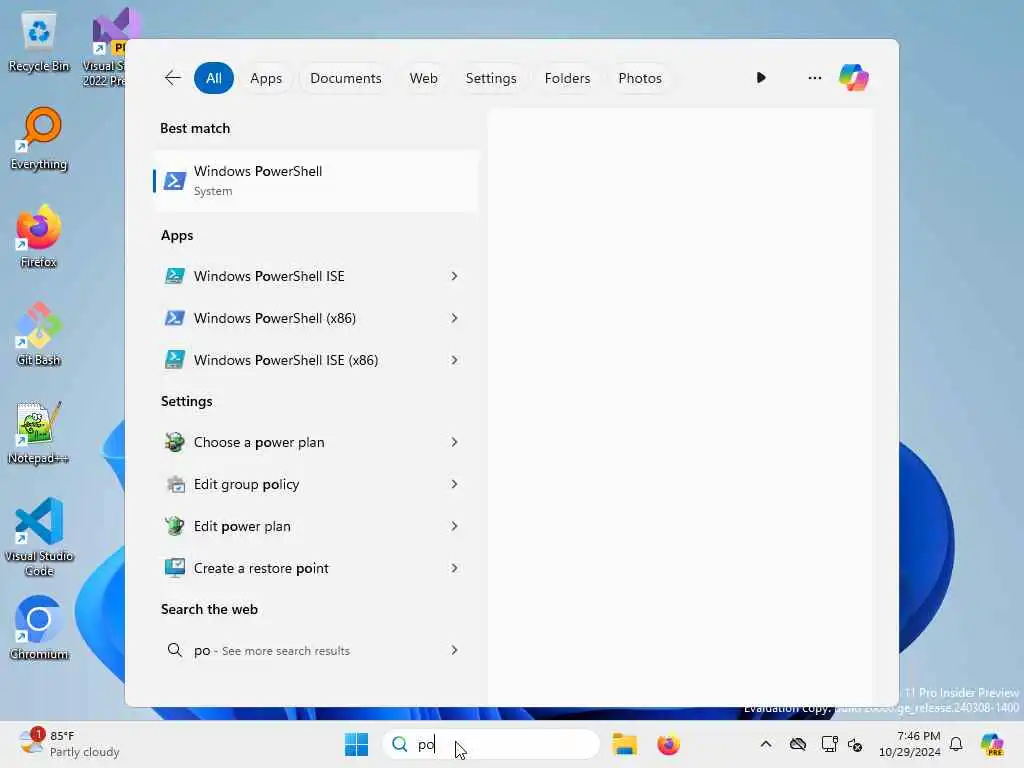Select the Firefox desktop shortcut
Viewport: 1024px width, 768px height.
(39, 236)
